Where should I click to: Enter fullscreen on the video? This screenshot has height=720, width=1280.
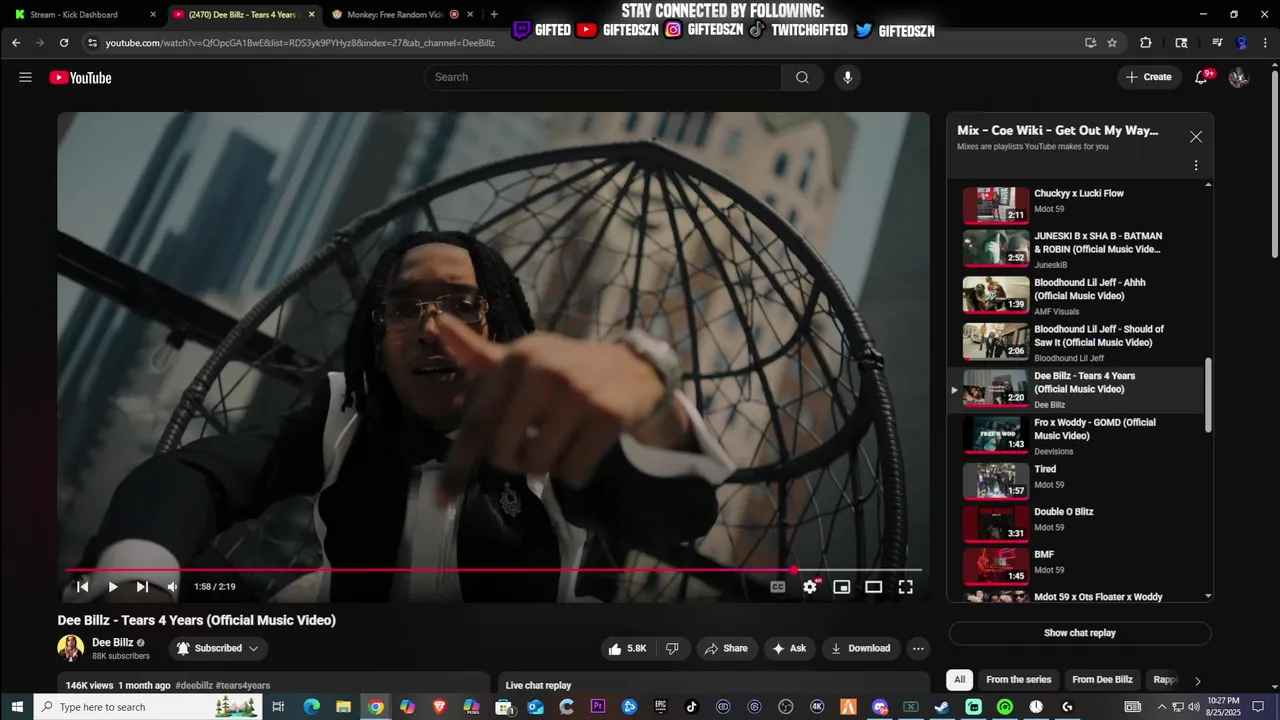tap(905, 587)
